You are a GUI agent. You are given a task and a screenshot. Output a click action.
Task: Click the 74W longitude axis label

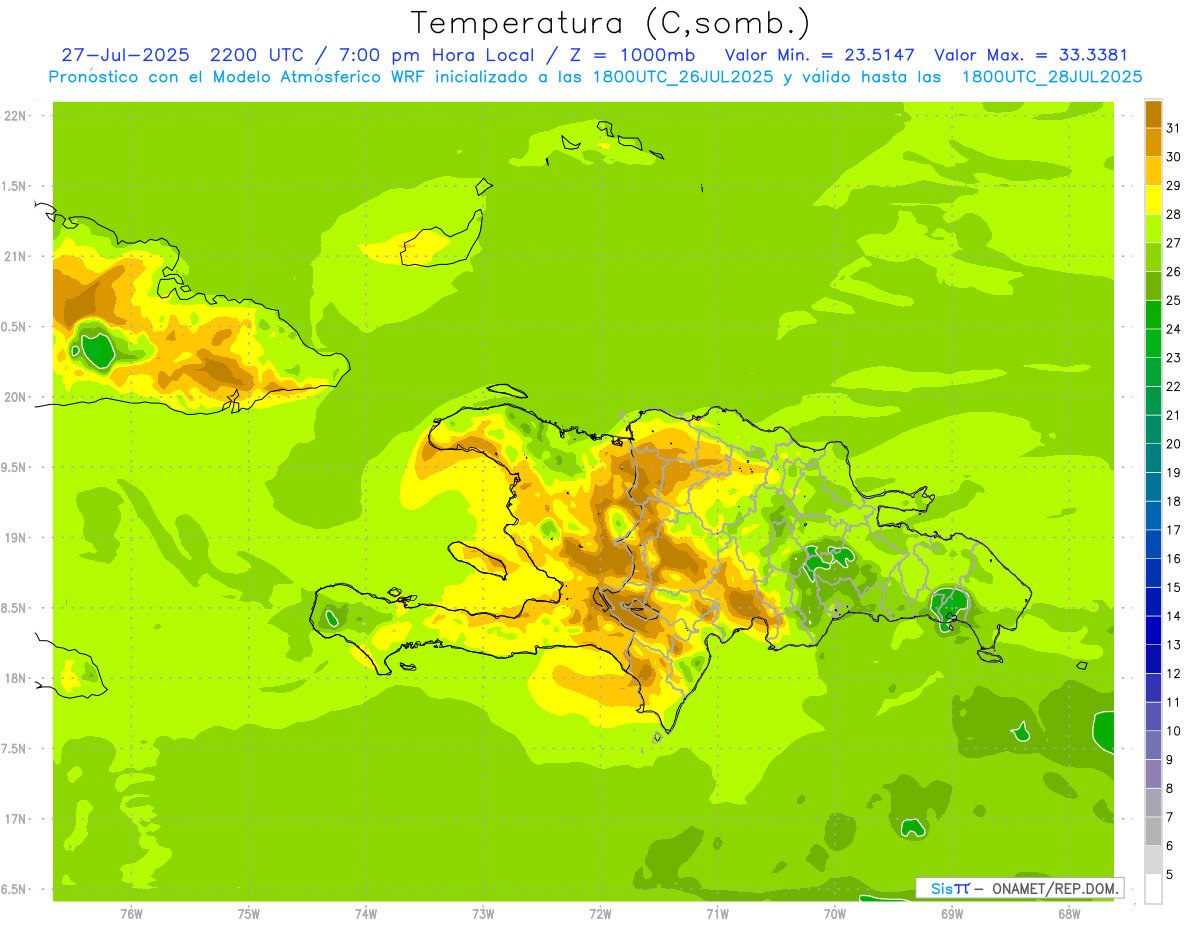point(365,913)
